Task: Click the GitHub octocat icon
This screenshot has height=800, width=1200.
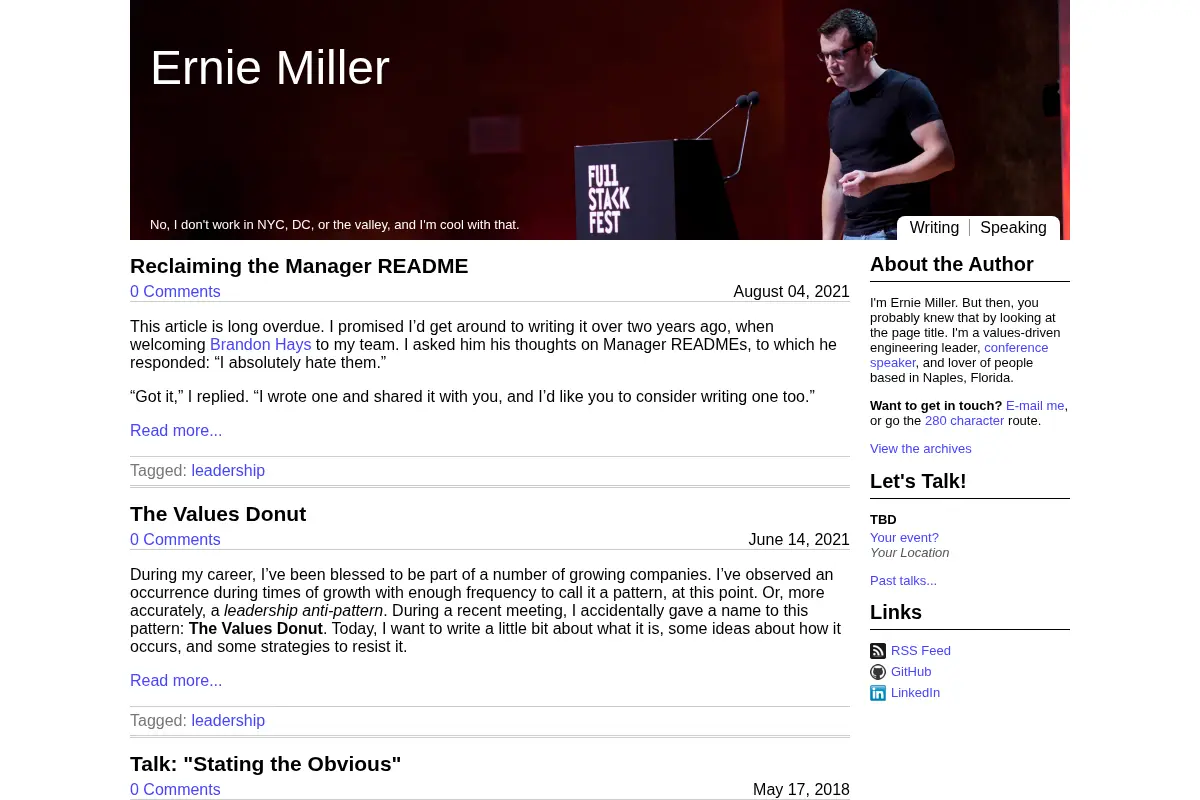Action: (x=878, y=672)
